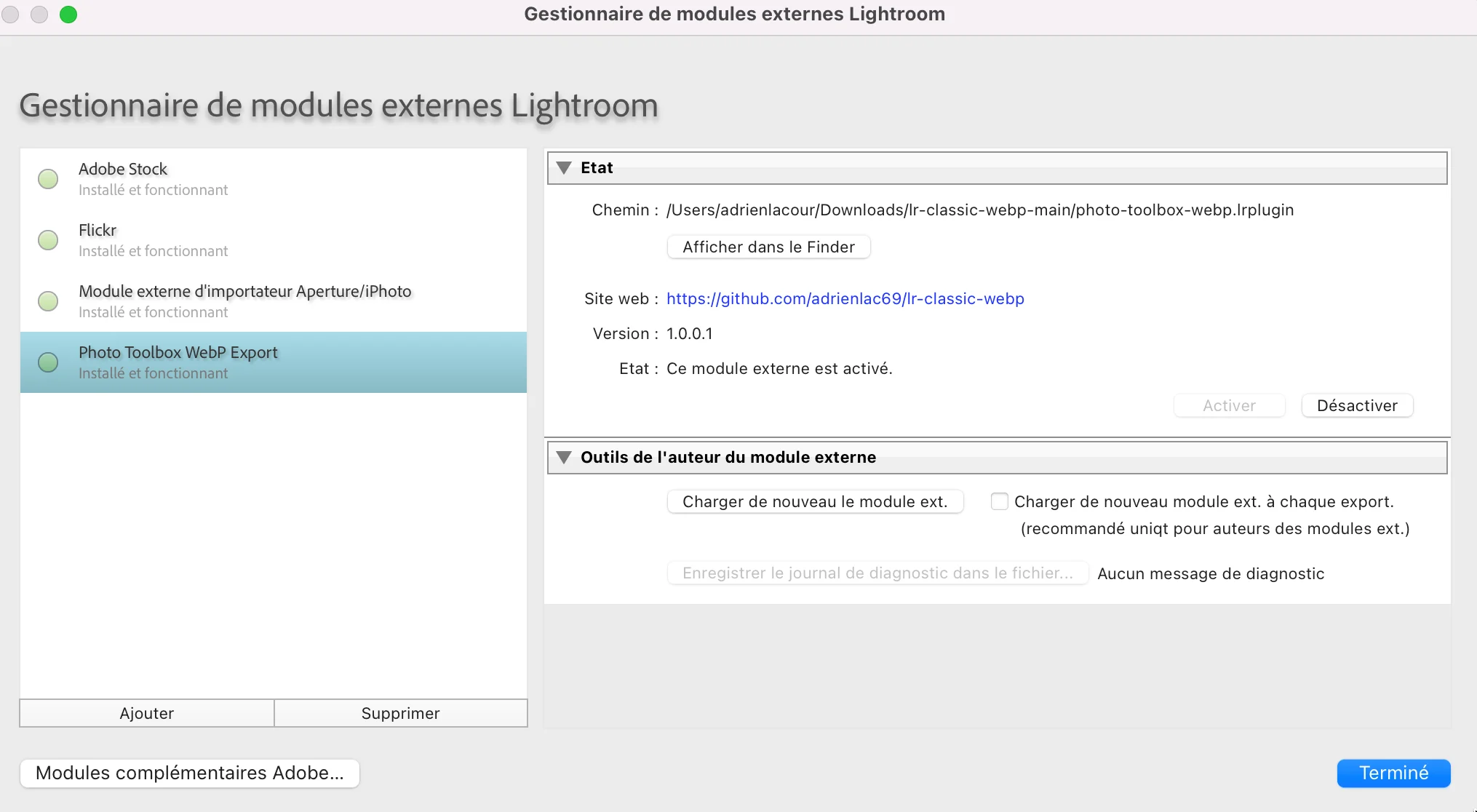This screenshot has width=1477, height=812.
Task: Collapse the Etat section
Action: tap(564, 167)
